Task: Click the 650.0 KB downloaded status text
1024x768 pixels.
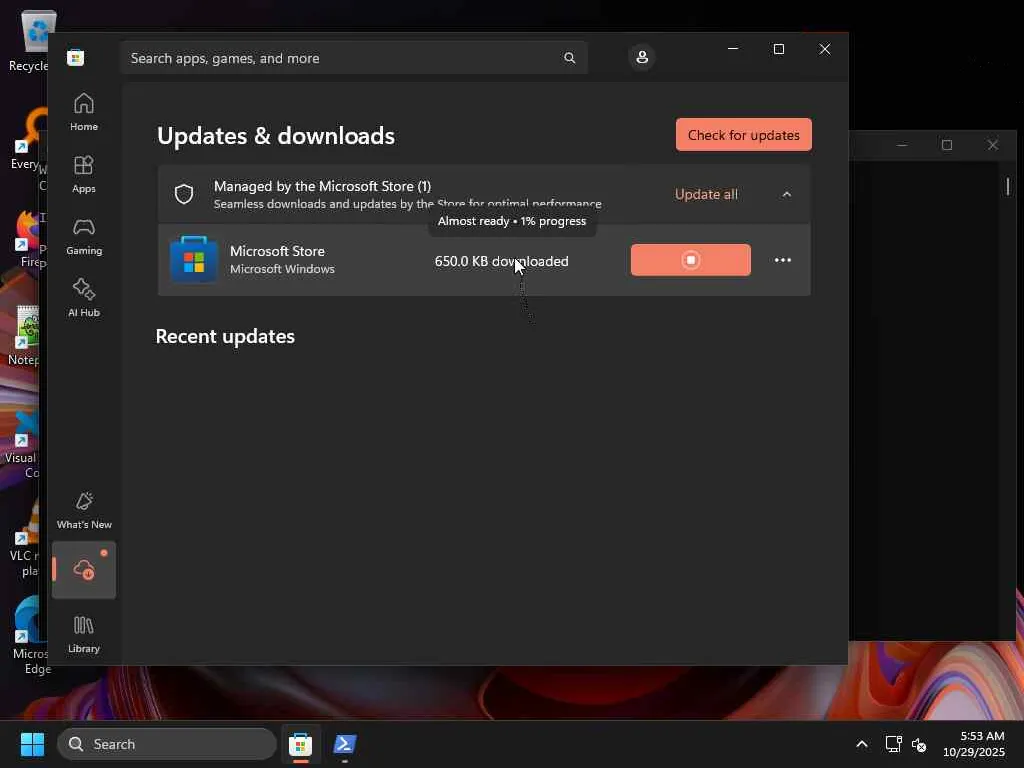Action: point(501,261)
